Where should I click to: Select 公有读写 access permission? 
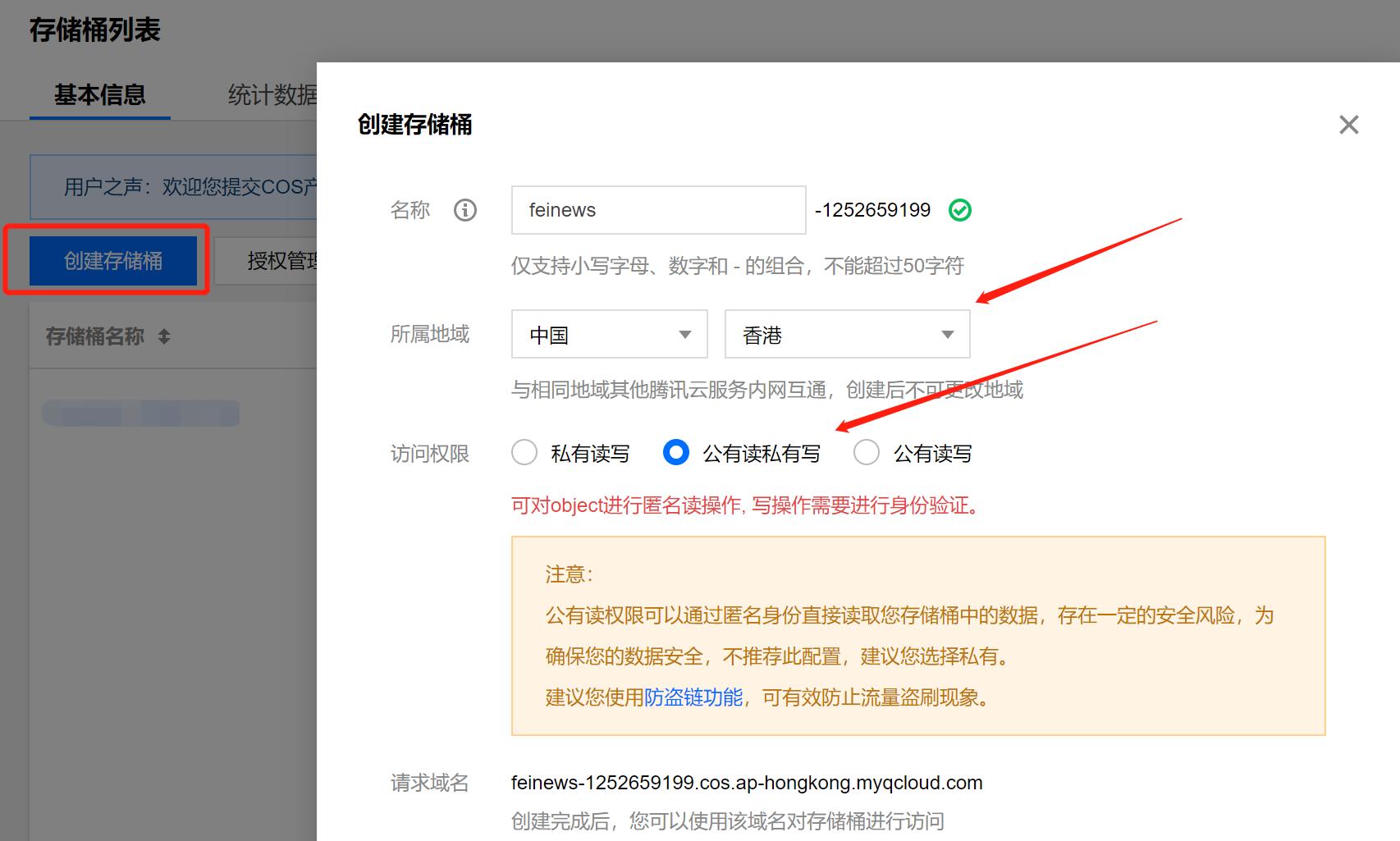867,453
